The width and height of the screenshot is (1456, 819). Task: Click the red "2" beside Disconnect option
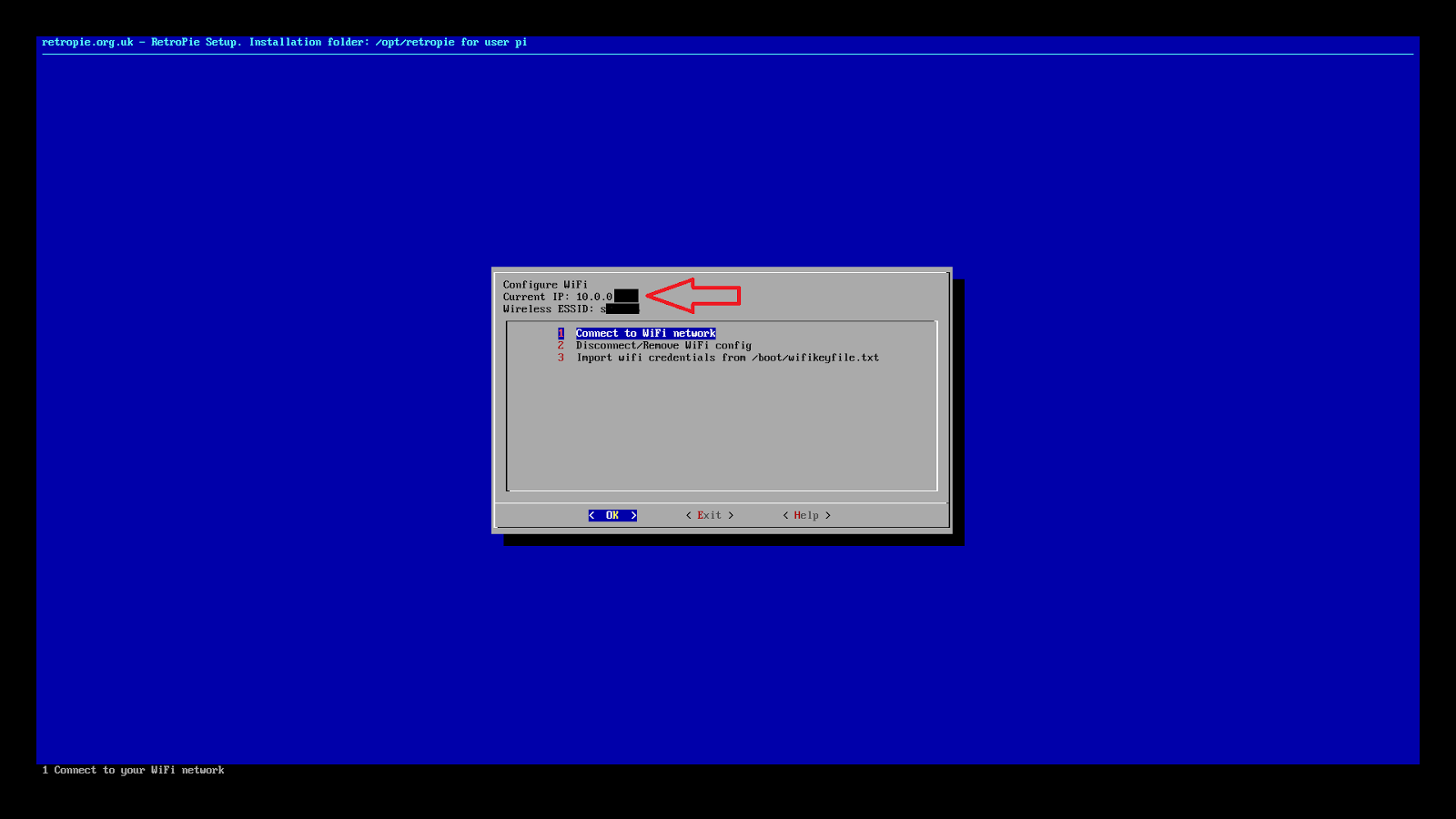561,345
